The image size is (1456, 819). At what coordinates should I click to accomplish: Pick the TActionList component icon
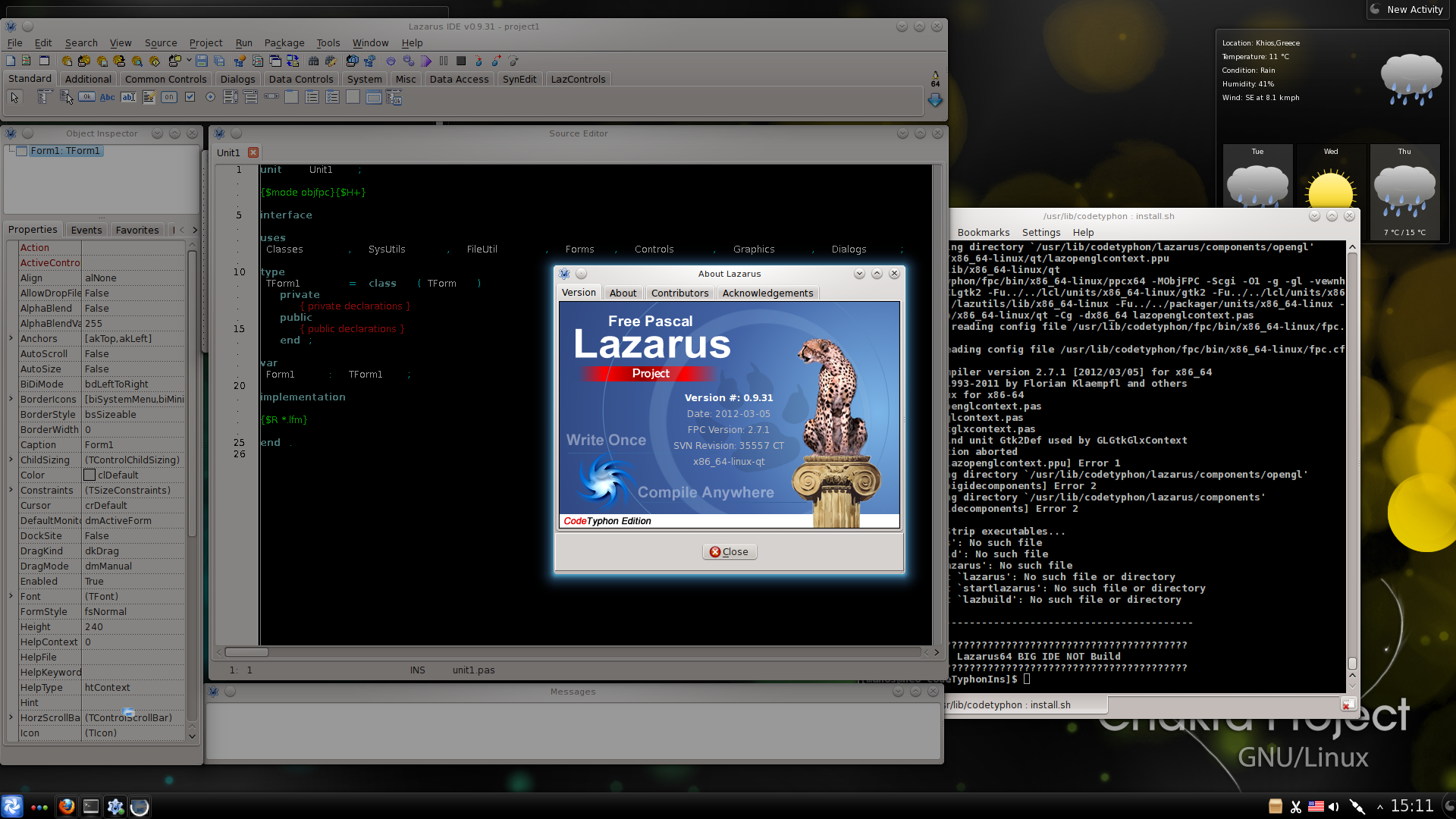(394, 97)
